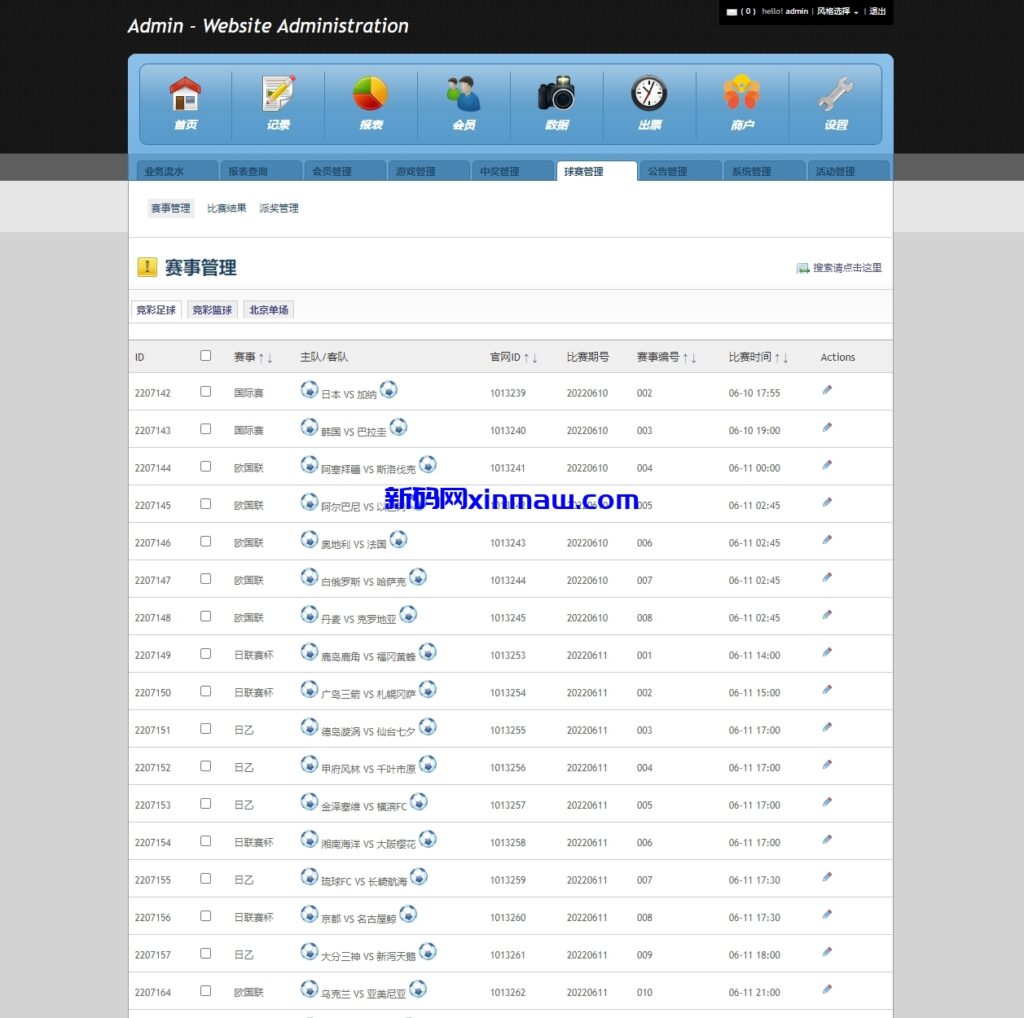
Task: Check the select-all checkbox in table header
Action: (x=205, y=355)
